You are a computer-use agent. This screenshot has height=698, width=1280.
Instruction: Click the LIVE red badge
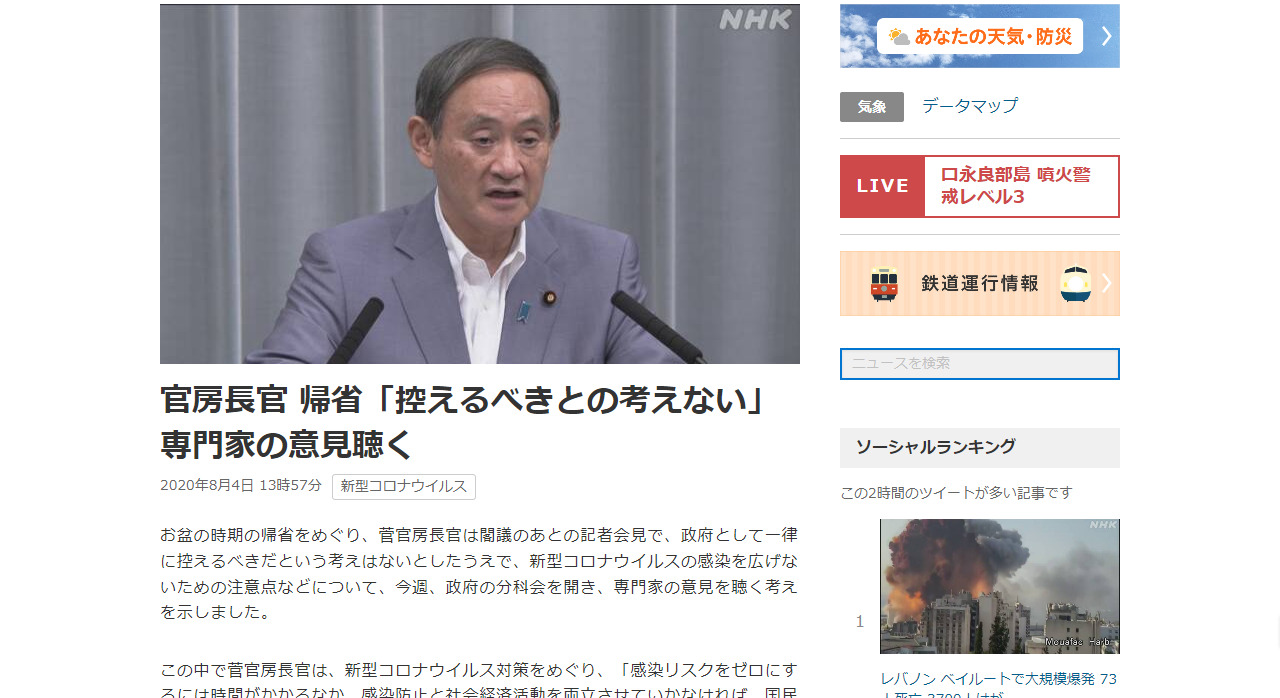tap(882, 186)
